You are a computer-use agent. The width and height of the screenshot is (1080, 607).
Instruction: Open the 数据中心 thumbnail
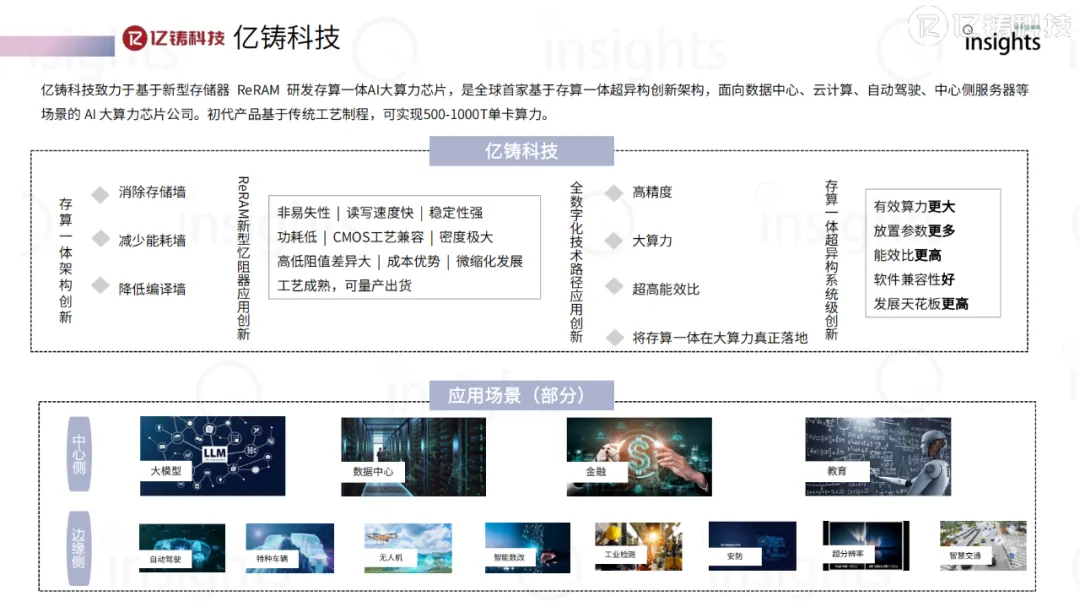(413, 456)
